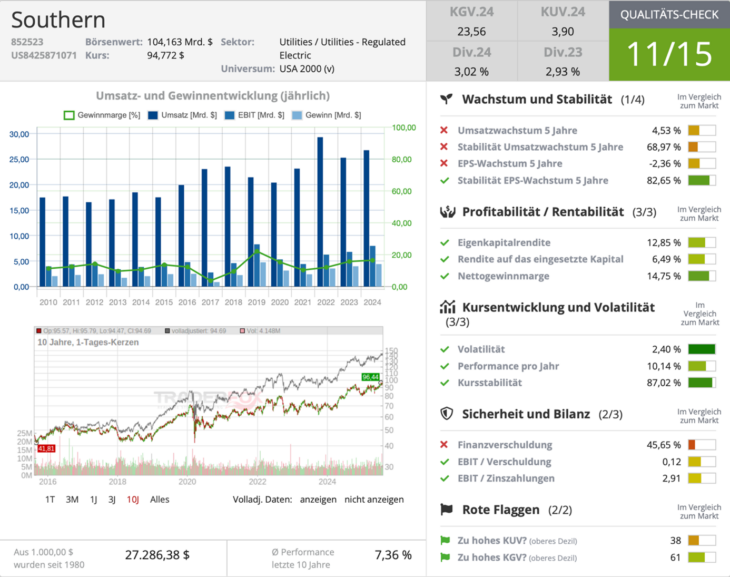This screenshot has width=730, height=577.
Task: Hide volume-adjusted data via nicht anzeigen
Action: 374,499
